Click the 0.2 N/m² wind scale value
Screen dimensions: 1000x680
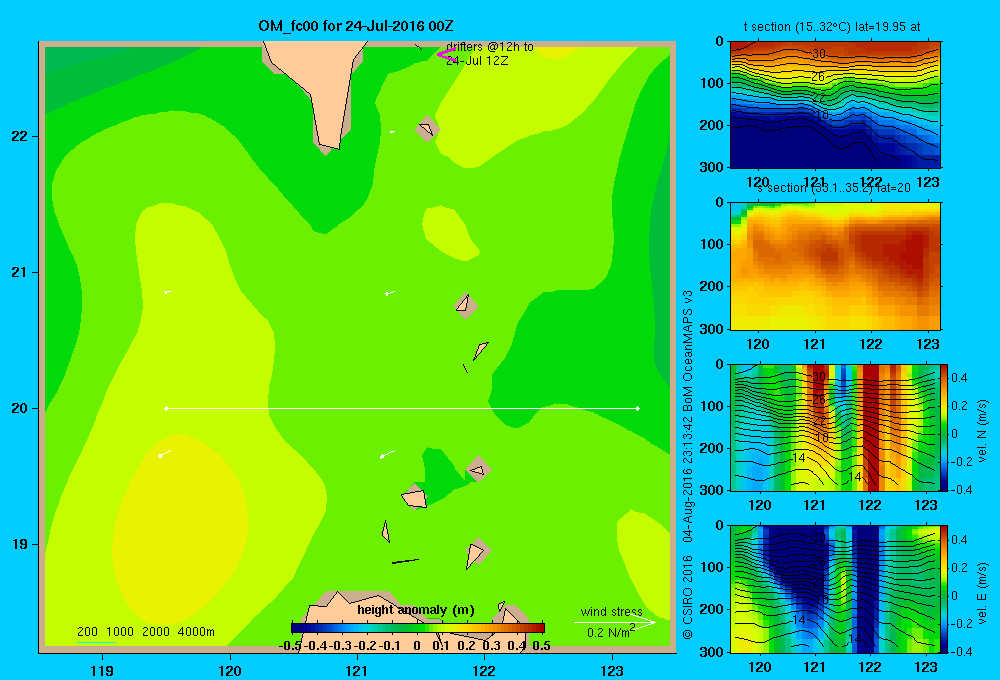pyautogui.click(x=611, y=632)
